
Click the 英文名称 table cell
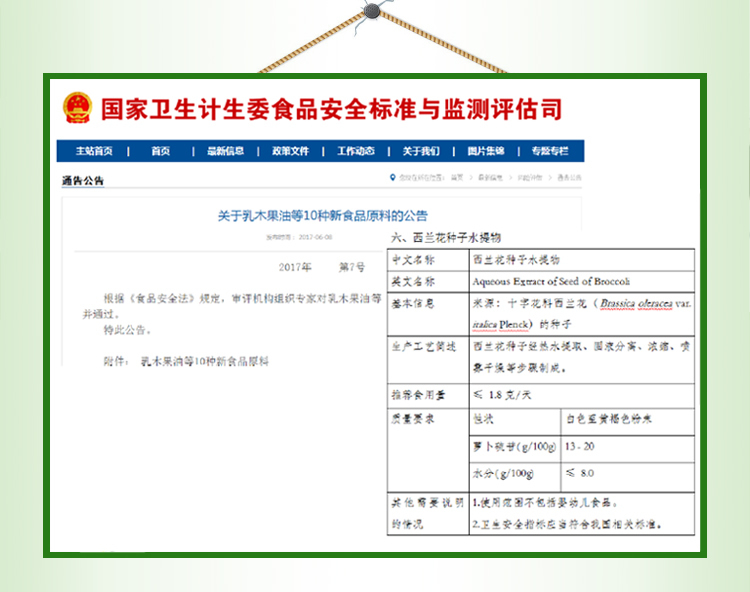(x=429, y=282)
